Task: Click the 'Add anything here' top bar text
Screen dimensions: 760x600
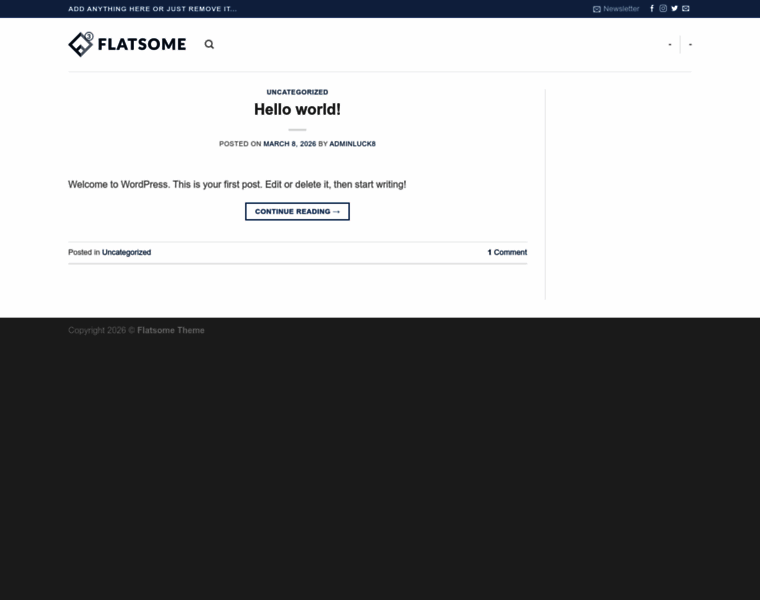Action: [x=153, y=9]
